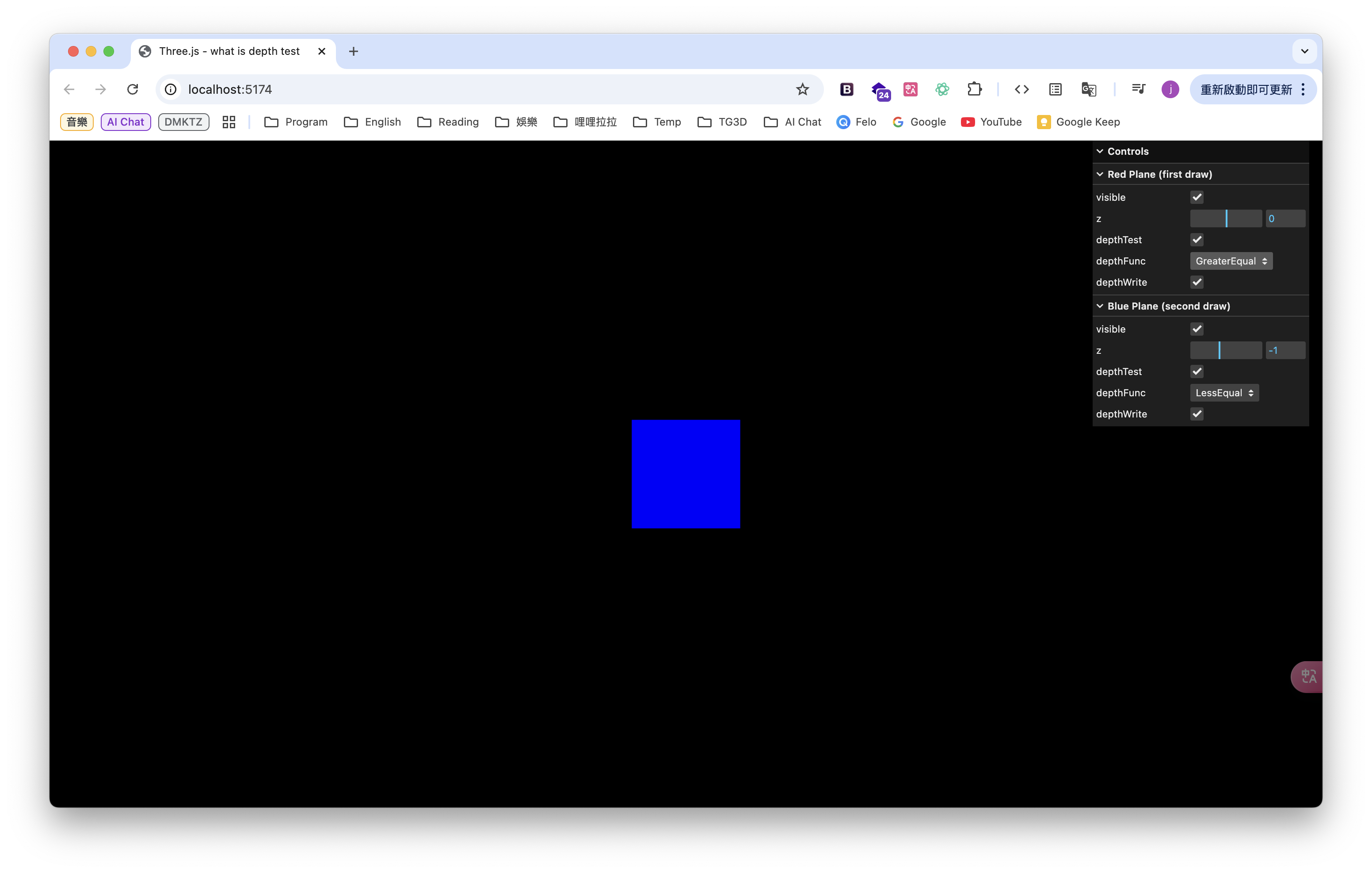Open the Reading bookmarks folder
The image size is (1372, 873).
coord(448,122)
